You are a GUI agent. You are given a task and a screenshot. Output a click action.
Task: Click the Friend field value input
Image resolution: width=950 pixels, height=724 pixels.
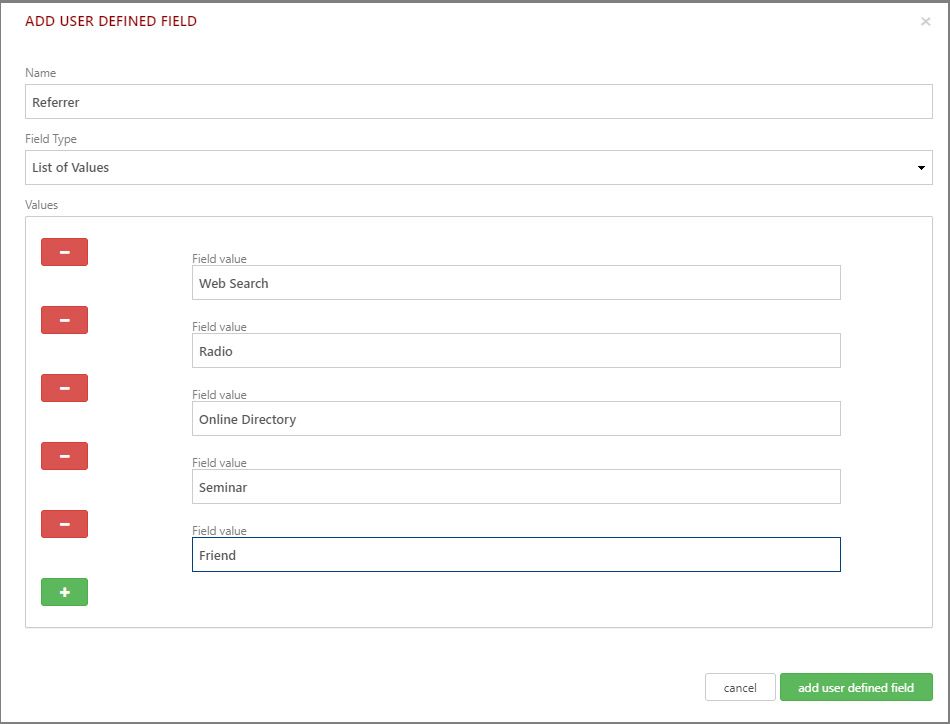[x=516, y=554]
